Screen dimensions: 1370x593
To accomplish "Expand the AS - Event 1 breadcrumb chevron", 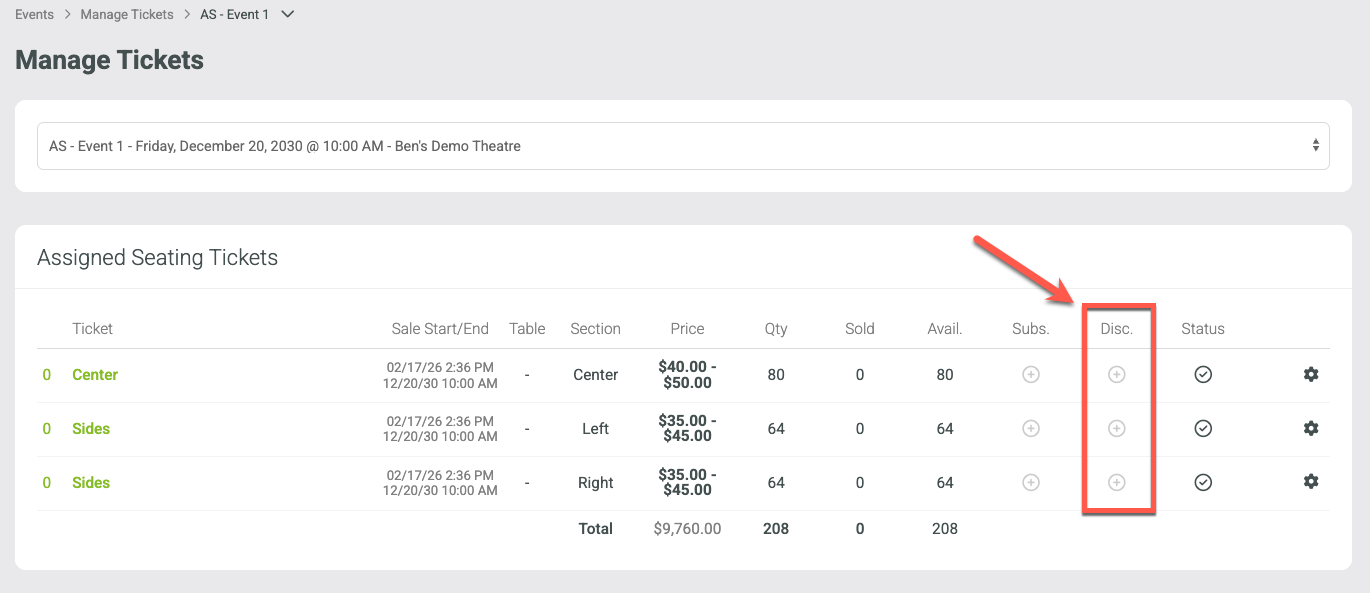I will point(288,15).
